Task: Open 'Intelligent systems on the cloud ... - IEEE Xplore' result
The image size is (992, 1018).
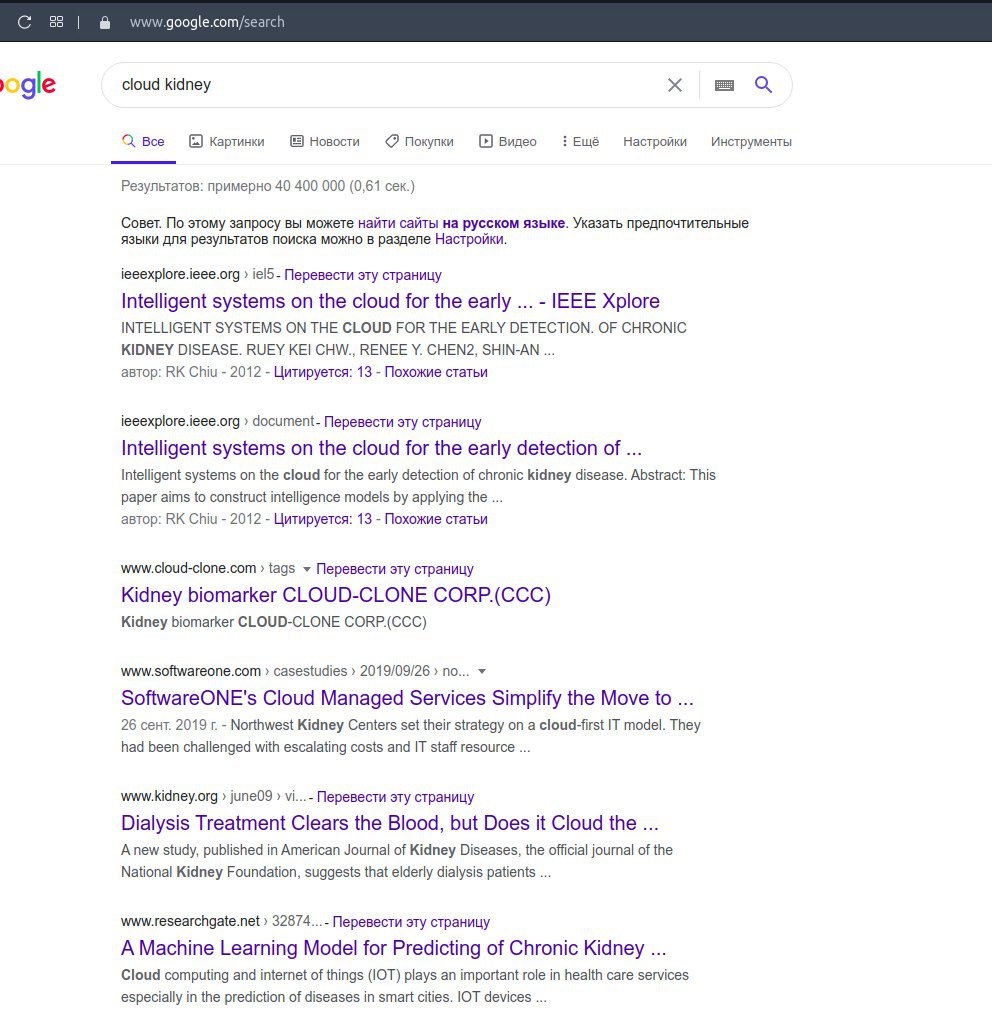Action: coord(390,301)
